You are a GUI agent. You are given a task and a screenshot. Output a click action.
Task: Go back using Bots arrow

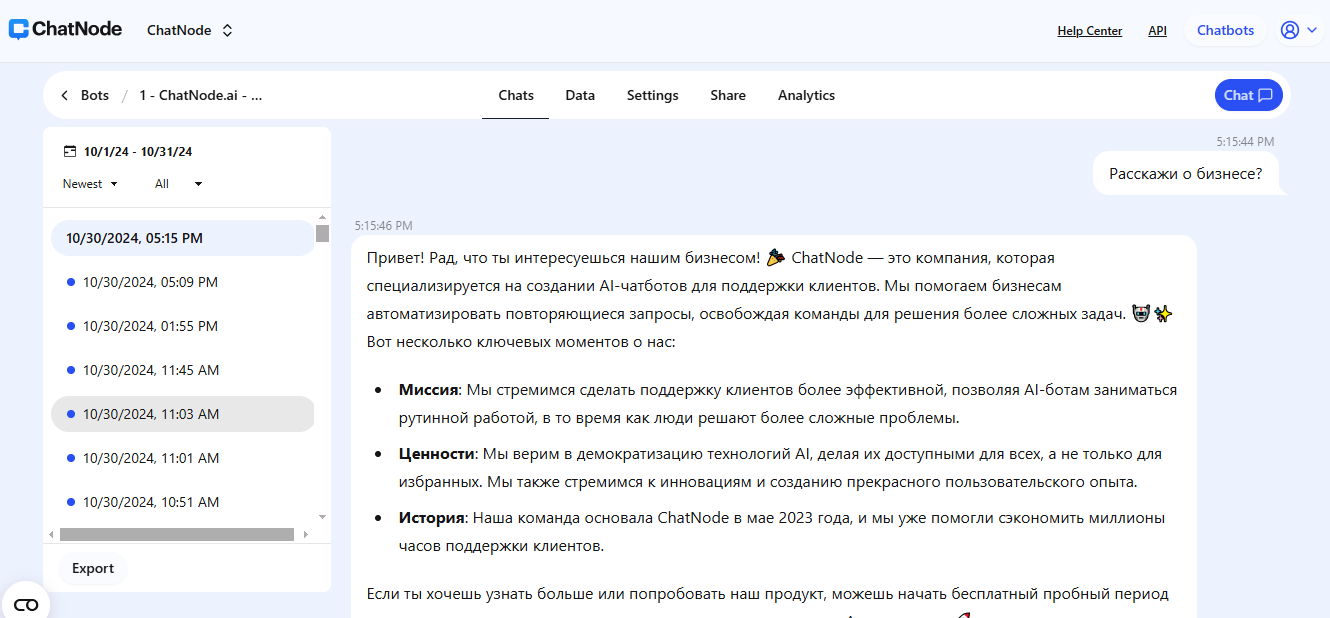[65, 96]
